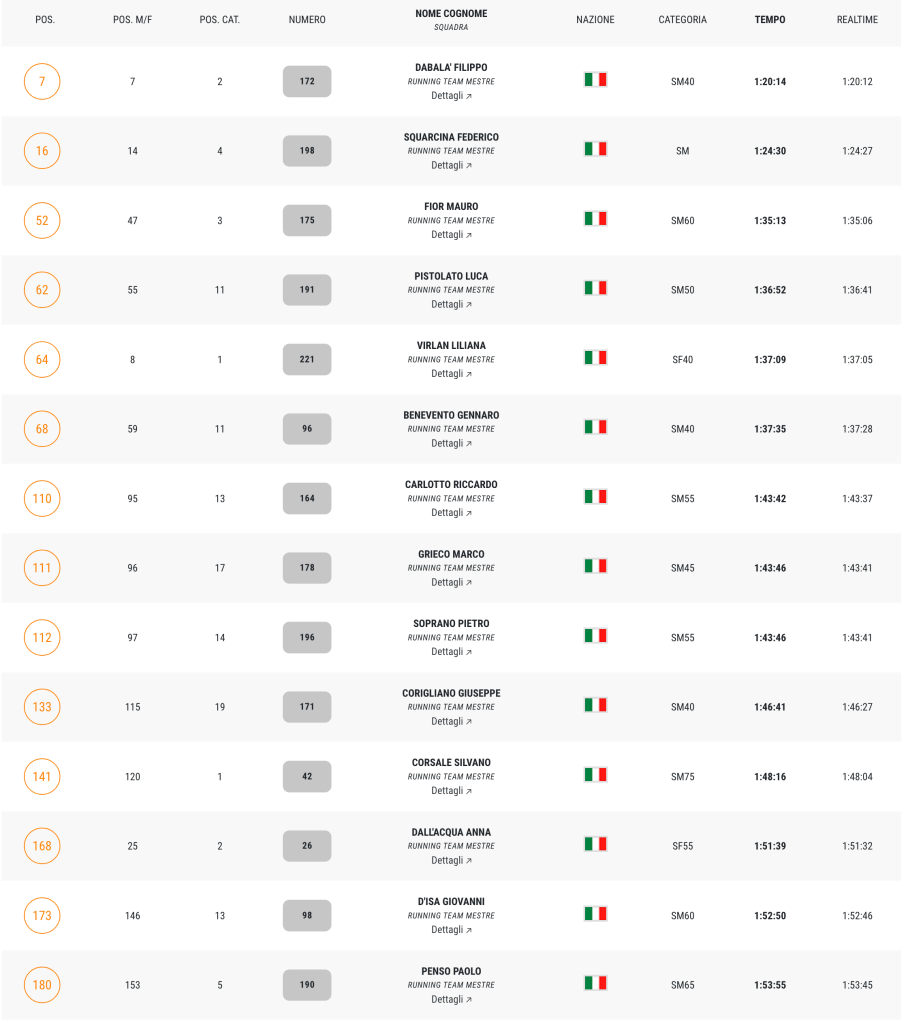Image resolution: width=906 pixels, height=1023 pixels.
Task: Open Dettagli under Grieco Marco
Action: pos(451,583)
